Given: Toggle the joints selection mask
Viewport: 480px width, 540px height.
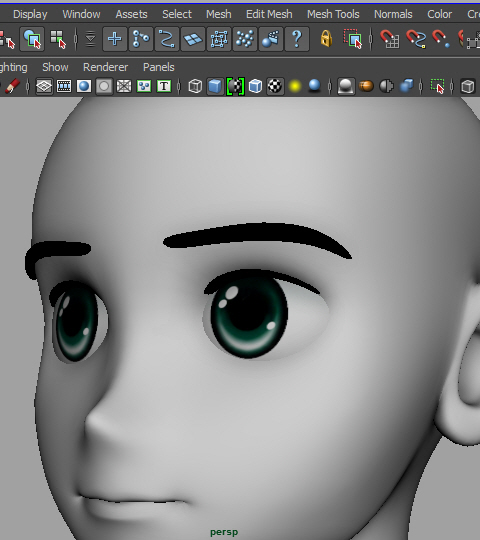Looking at the screenshot, I should (x=141, y=39).
